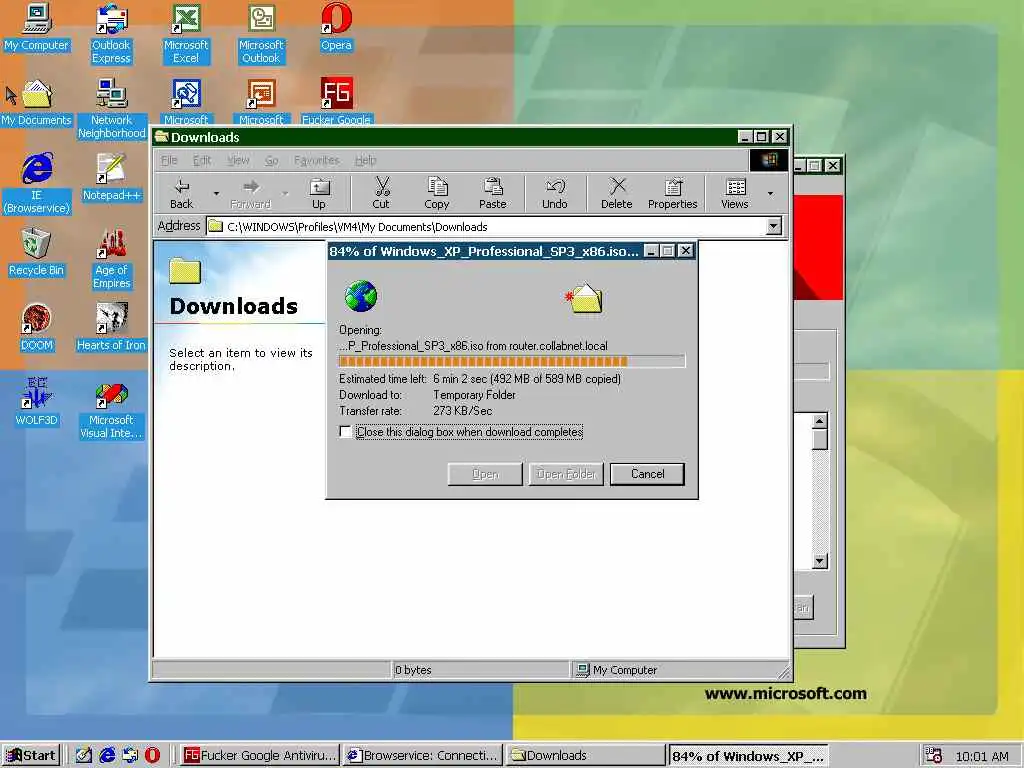Image resolution: width=1024 pixels, height=768 pixels.
Task: Click the Views toolbar button
Action: pyautogui.click(x=735, y=193)
